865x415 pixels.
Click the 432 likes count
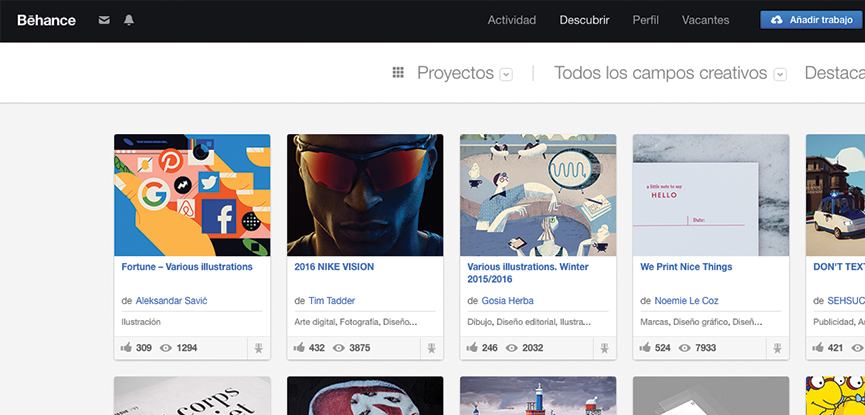[x=317, y=348]
